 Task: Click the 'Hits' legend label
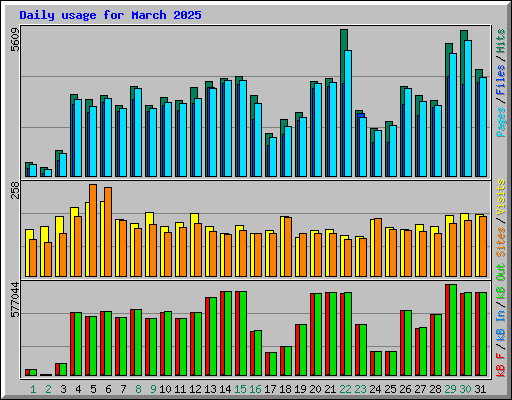[501, 41]
